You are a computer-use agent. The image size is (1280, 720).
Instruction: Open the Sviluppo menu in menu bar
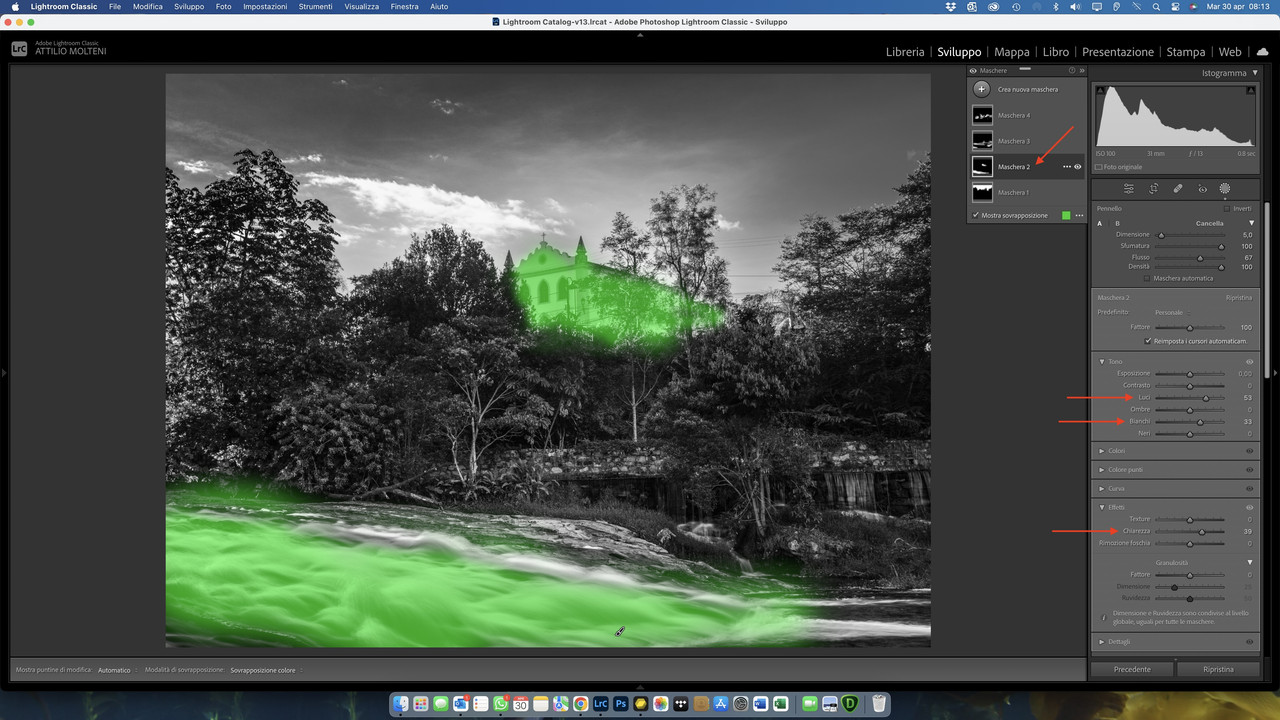tap(189, 6)
